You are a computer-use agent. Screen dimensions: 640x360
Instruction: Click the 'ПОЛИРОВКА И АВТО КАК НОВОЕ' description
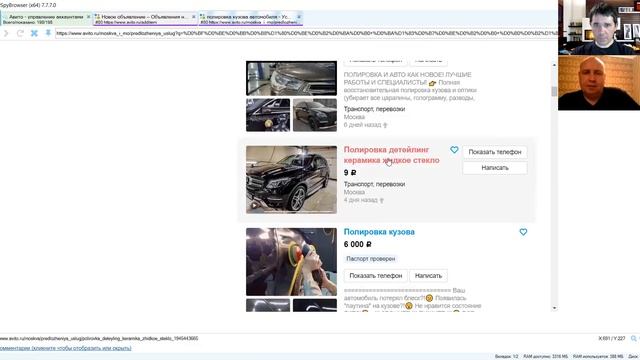[x=410, y=86]
